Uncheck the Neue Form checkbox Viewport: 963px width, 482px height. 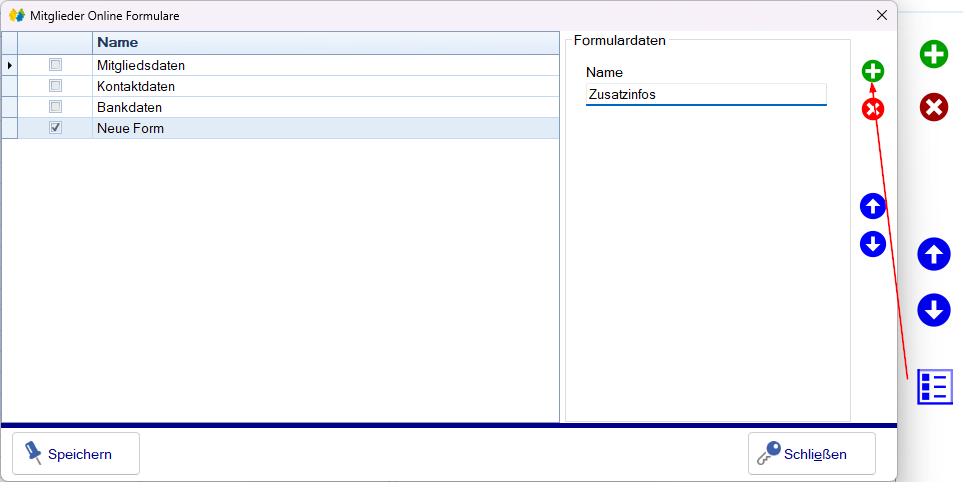pos(56,128)
